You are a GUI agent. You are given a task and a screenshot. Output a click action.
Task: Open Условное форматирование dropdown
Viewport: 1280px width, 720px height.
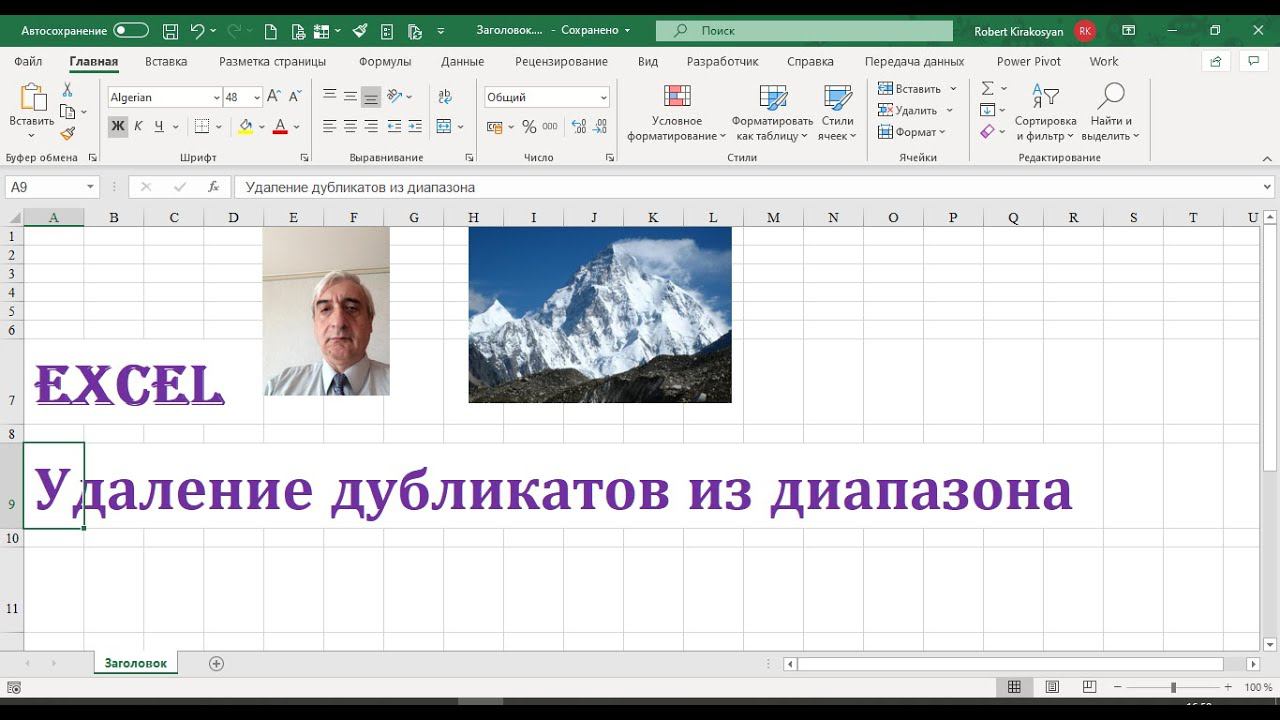coord(677,112)
